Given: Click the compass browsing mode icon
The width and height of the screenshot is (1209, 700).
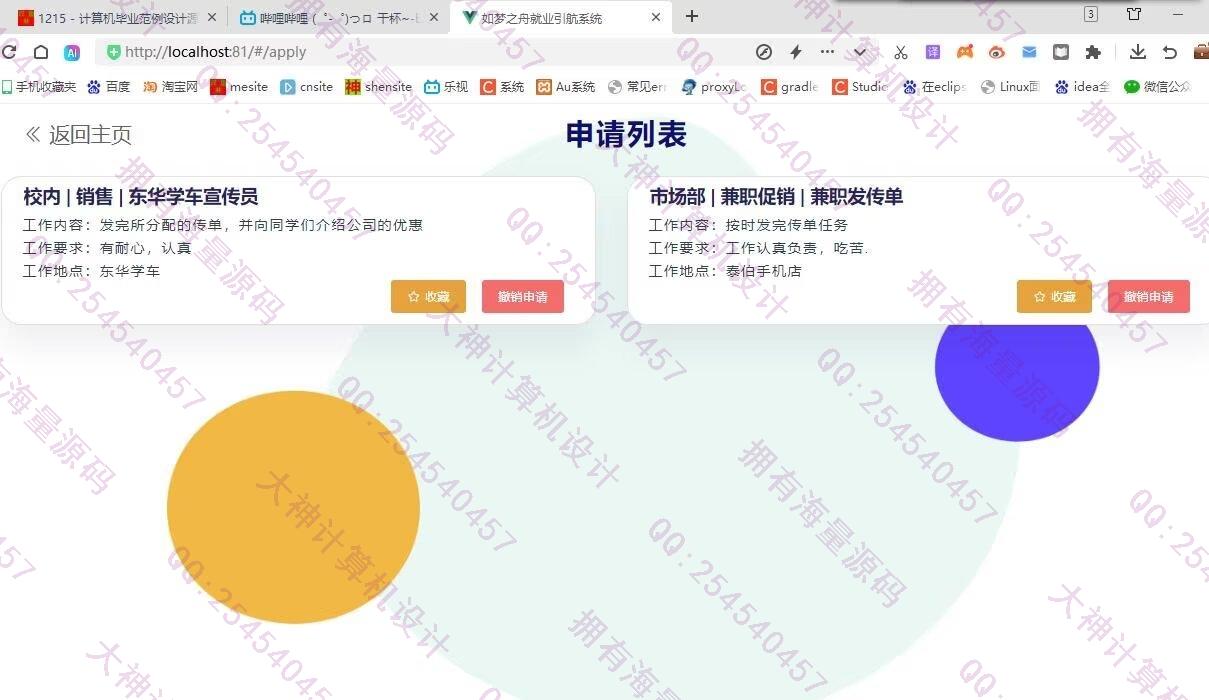Looking at the screenshot, I should pyautogui.click(x=764, y=52).
